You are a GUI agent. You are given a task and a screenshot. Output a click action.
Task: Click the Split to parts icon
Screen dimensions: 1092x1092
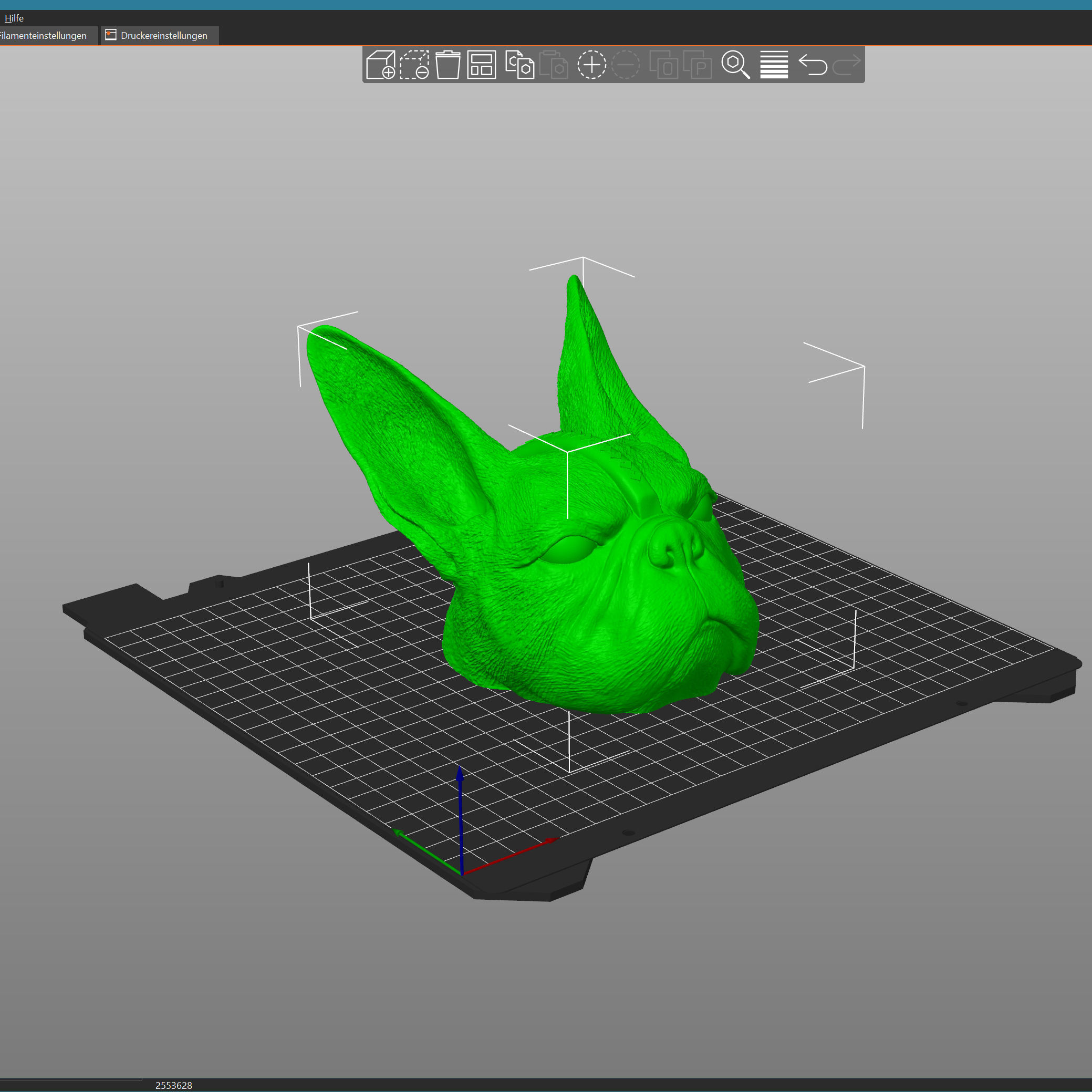[x=698, y=65]
